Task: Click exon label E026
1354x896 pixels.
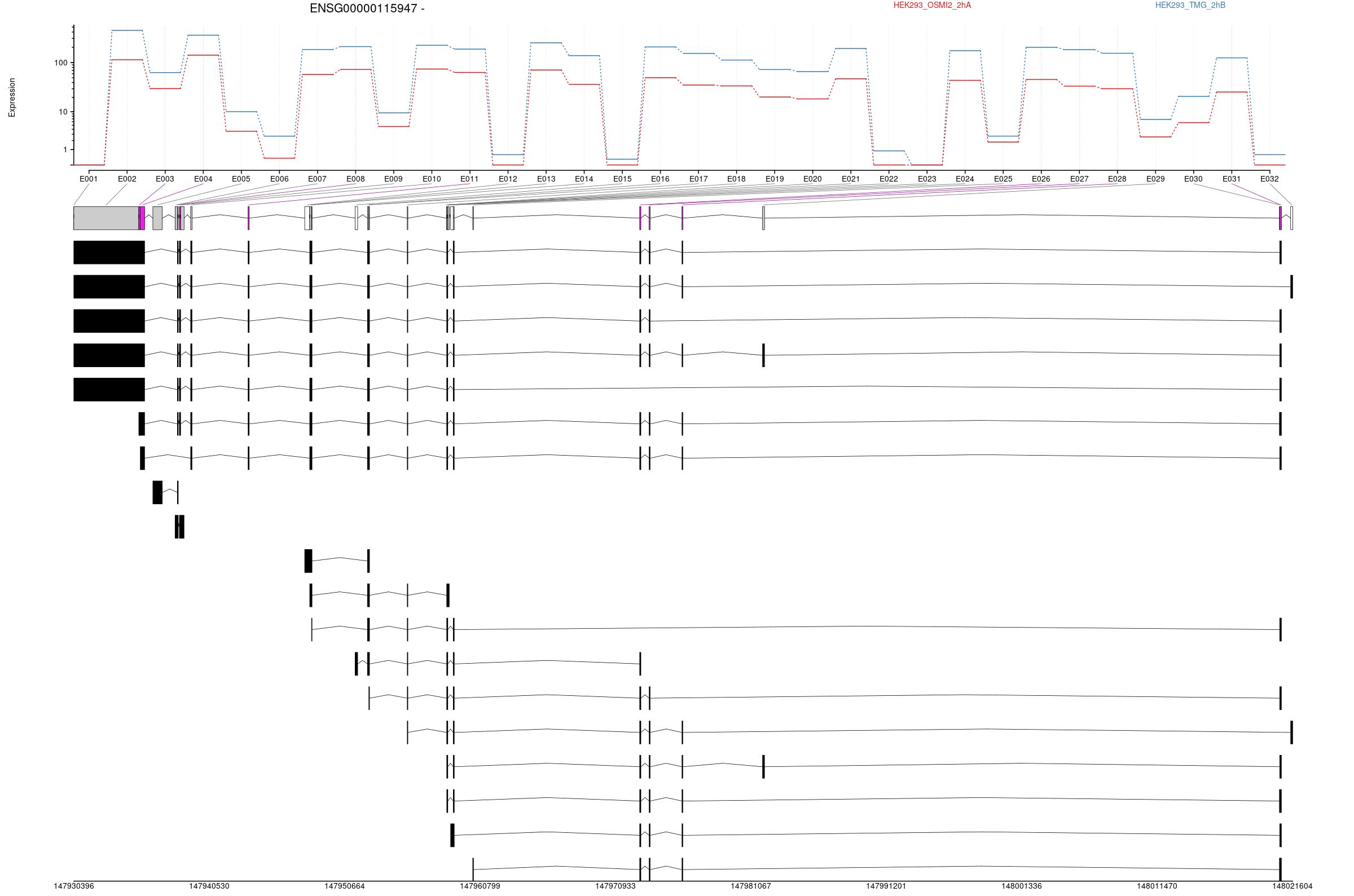Action: pyautogui.click(x=1041, y=179)
